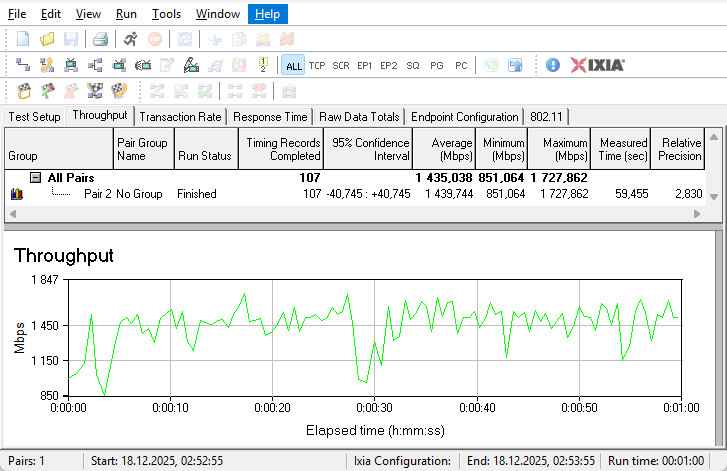Open the Run menu
This screenshot has height=471, width=727.
[x=126, y=14]
